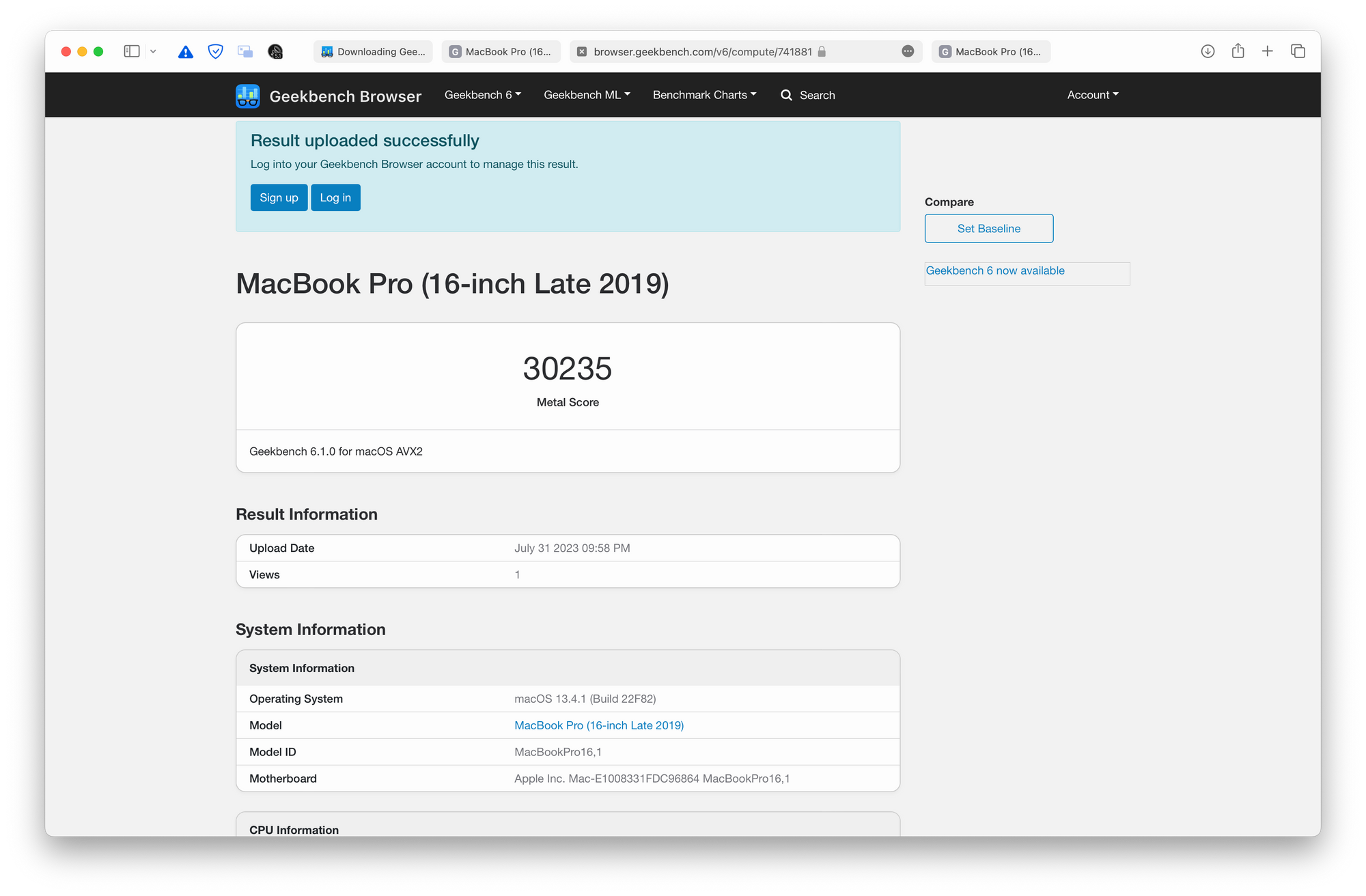1366x896 pixels.
Task: Open a new tab with plus icon
Action: 1267,51
